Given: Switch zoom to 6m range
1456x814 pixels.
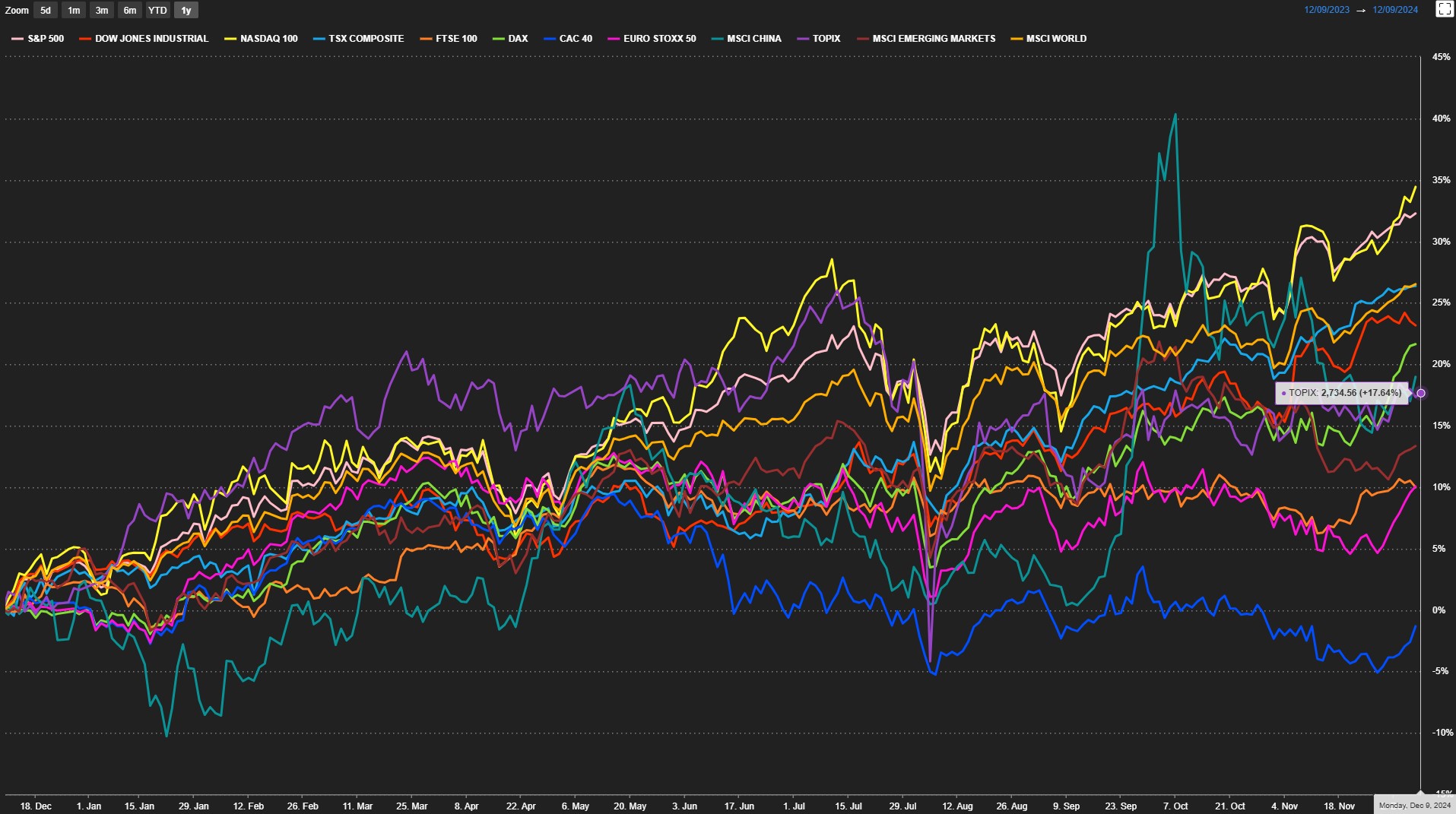Looking at the screenshot, I should [x=130, y=11].
